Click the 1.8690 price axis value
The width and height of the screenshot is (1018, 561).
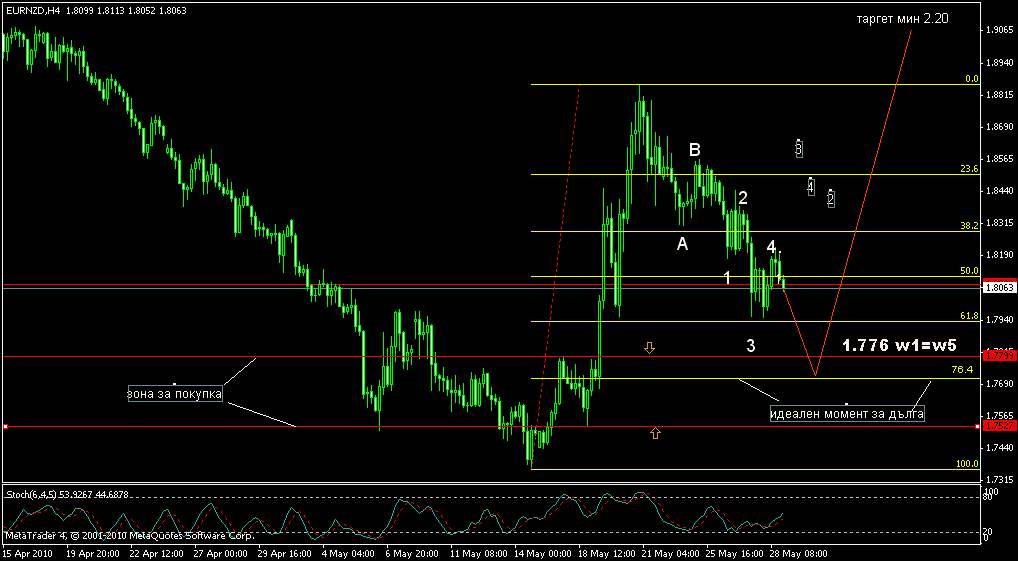pyautogui.click(x=1000, y=127)
